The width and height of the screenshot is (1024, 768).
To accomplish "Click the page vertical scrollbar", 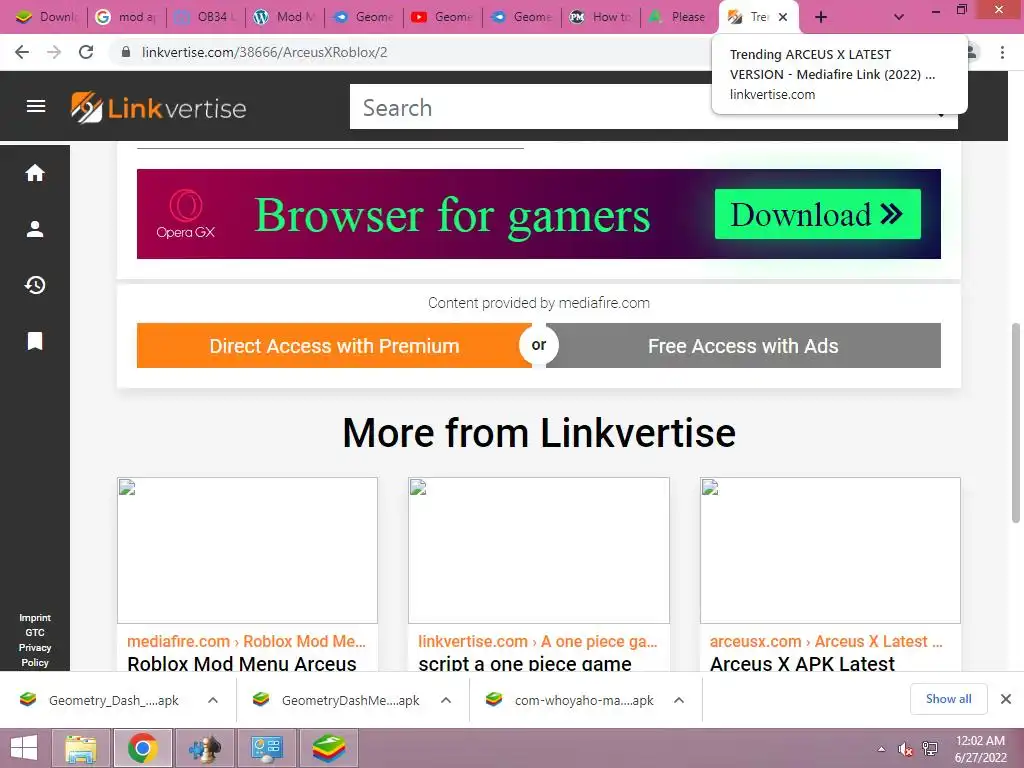I will click(x=1016, y=423).
